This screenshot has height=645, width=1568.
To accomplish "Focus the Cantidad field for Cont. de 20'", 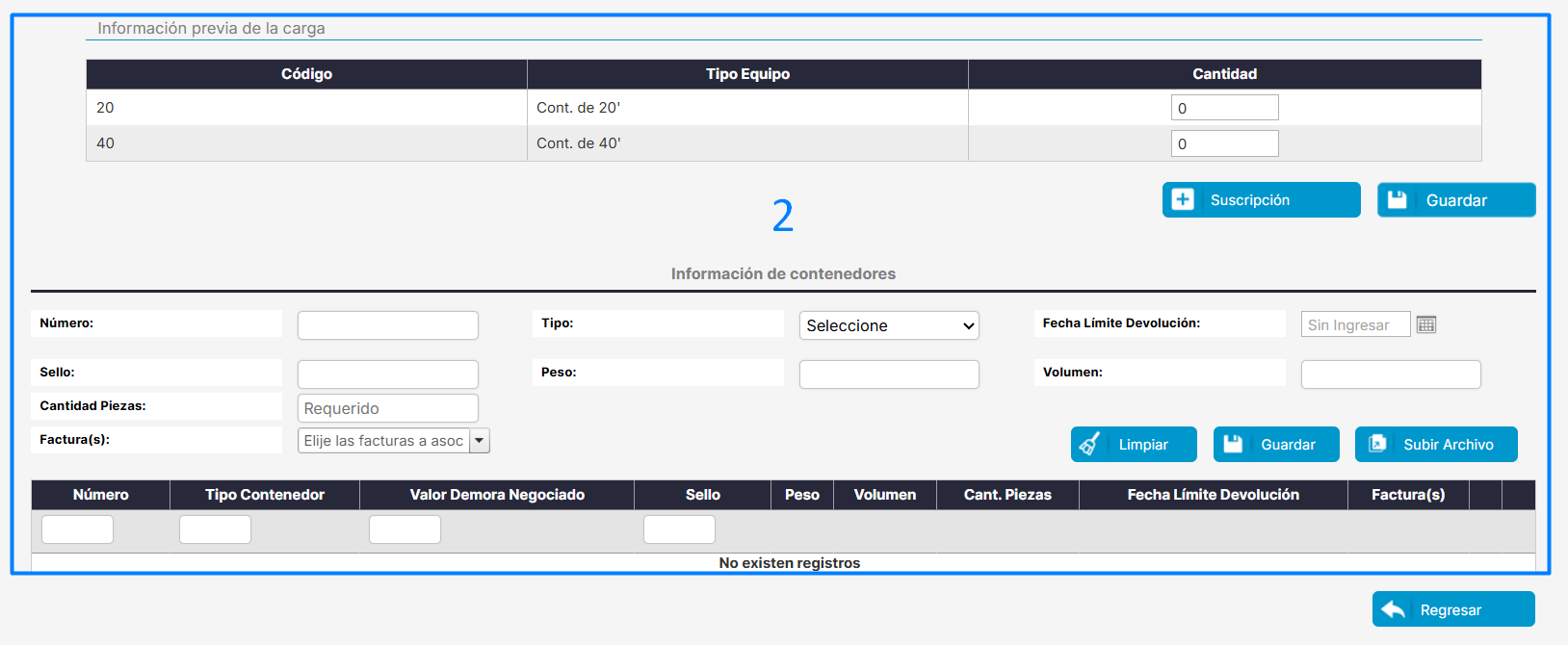I will pyautogui.click(x=1224, y=108).
